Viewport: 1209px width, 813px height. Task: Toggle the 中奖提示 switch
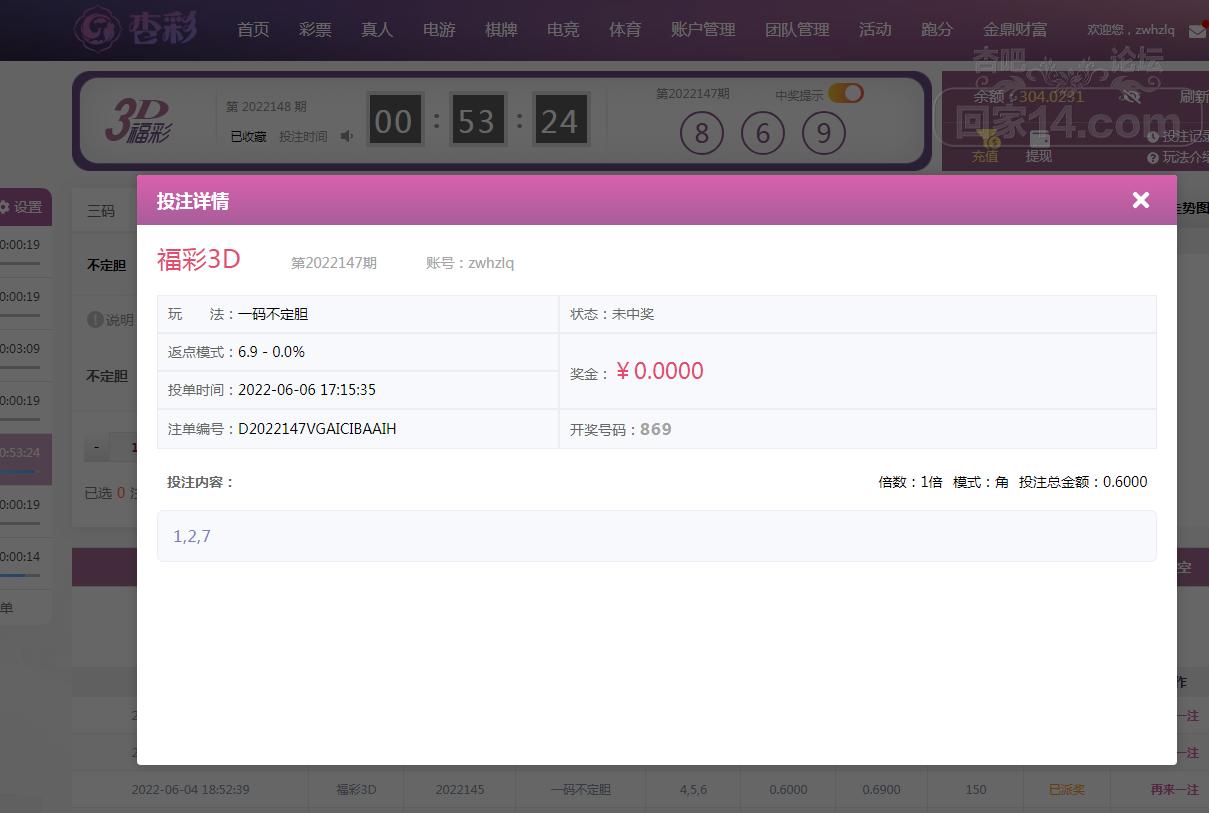[845, 94]
